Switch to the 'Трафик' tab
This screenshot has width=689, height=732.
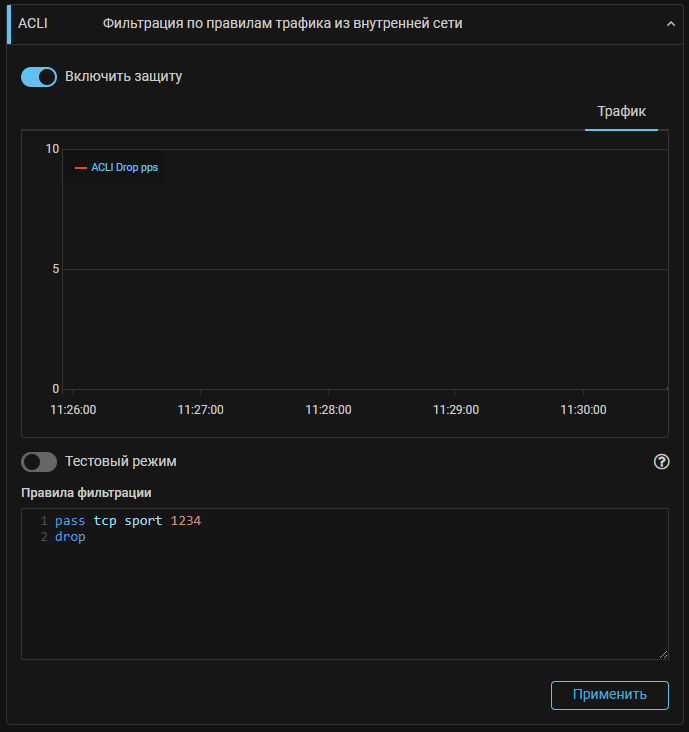(x=621, y=111)
